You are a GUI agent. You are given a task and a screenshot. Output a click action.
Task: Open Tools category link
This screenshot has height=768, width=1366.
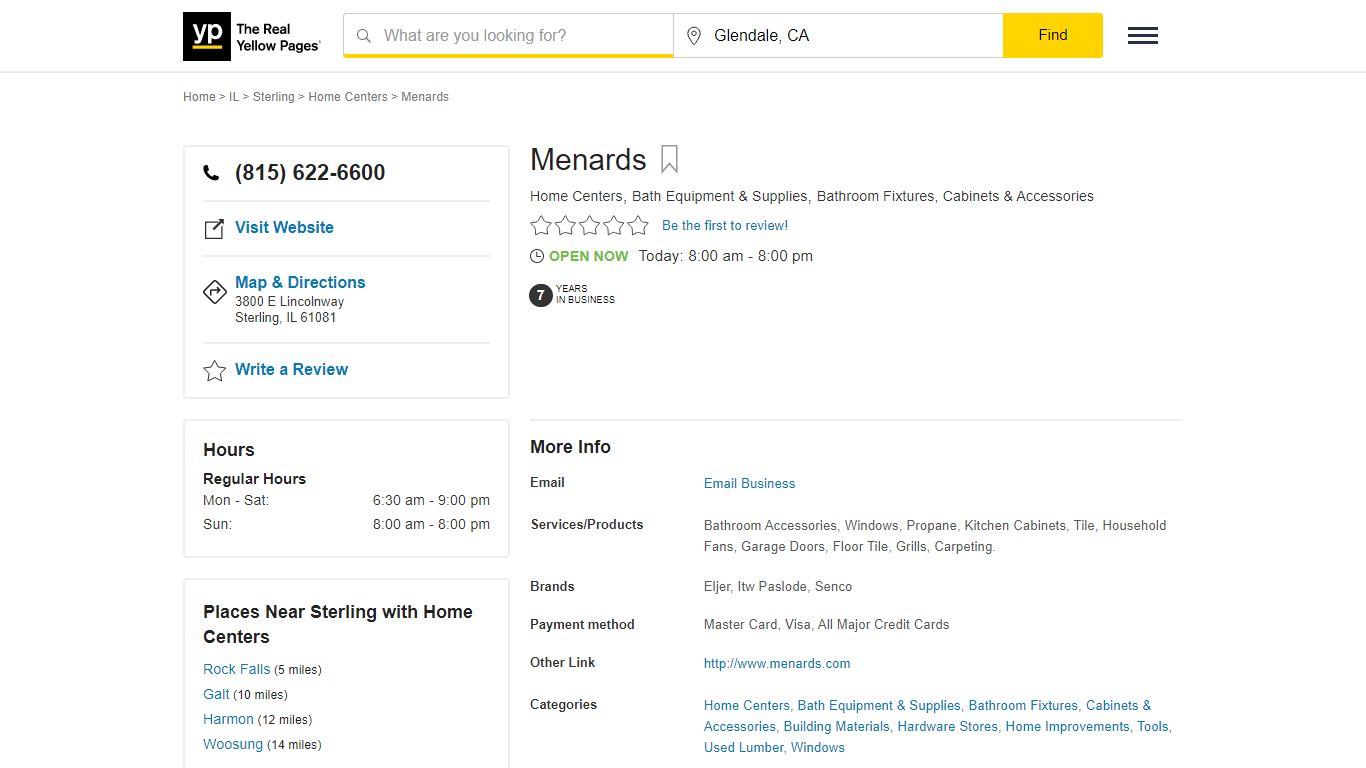pyautogui.click(x=1152, y=726)
